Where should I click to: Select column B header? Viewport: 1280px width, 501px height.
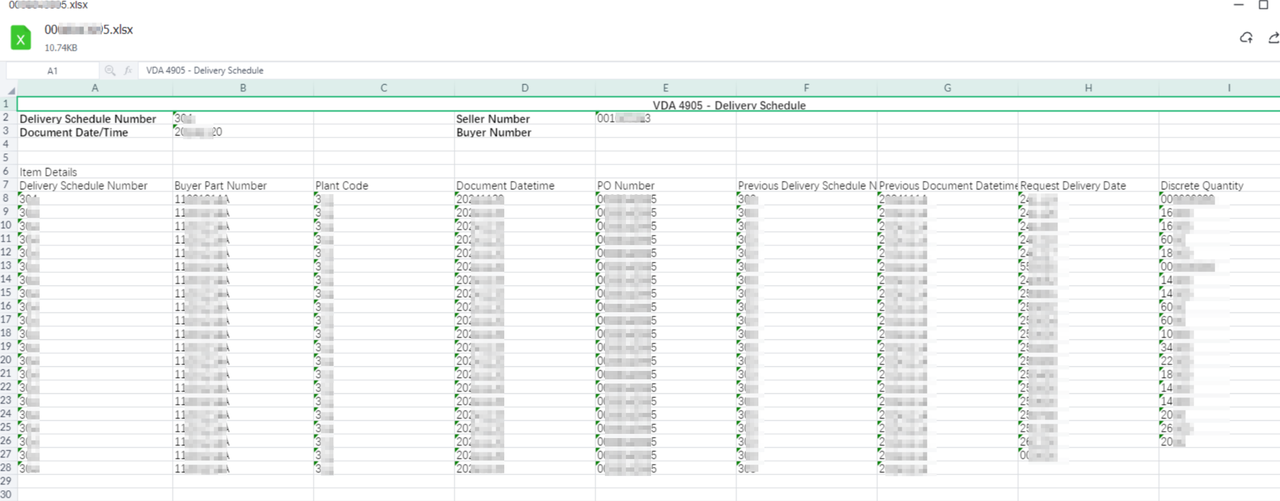243,89
